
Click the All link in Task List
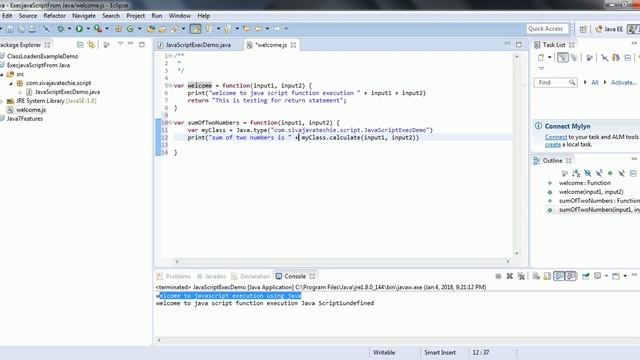coord(595,82)
